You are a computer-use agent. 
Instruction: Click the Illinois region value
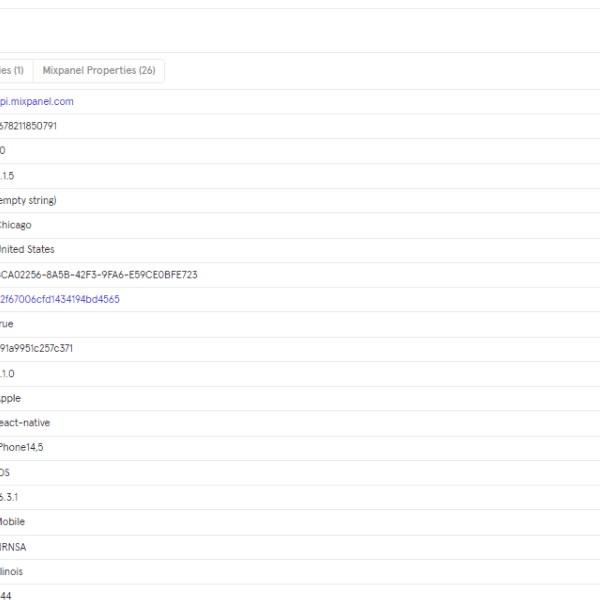pyautogui.click(x=12, y=571)
